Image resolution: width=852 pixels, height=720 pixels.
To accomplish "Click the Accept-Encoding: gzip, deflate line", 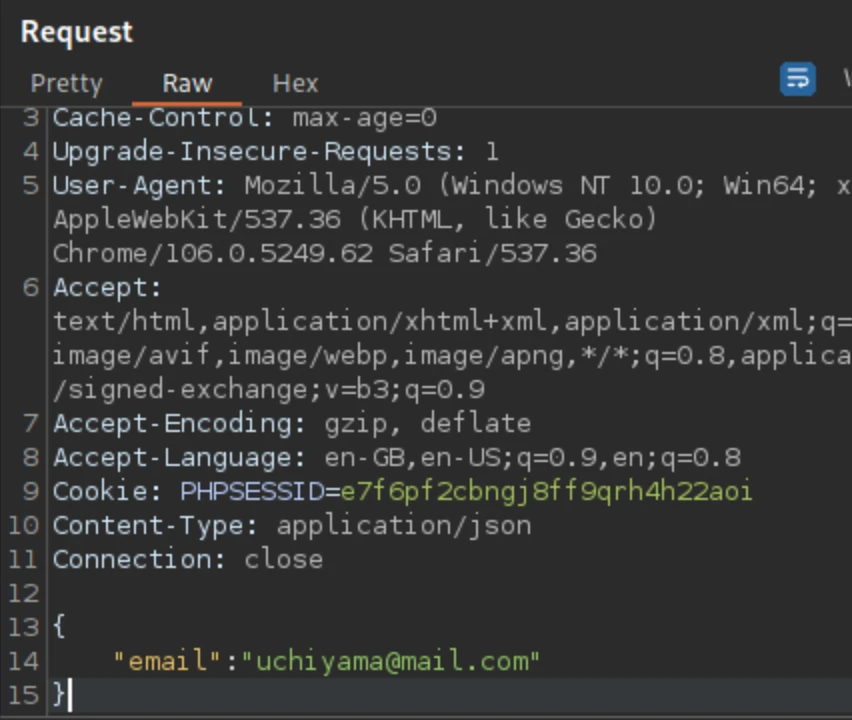I will tap(292, 424).
